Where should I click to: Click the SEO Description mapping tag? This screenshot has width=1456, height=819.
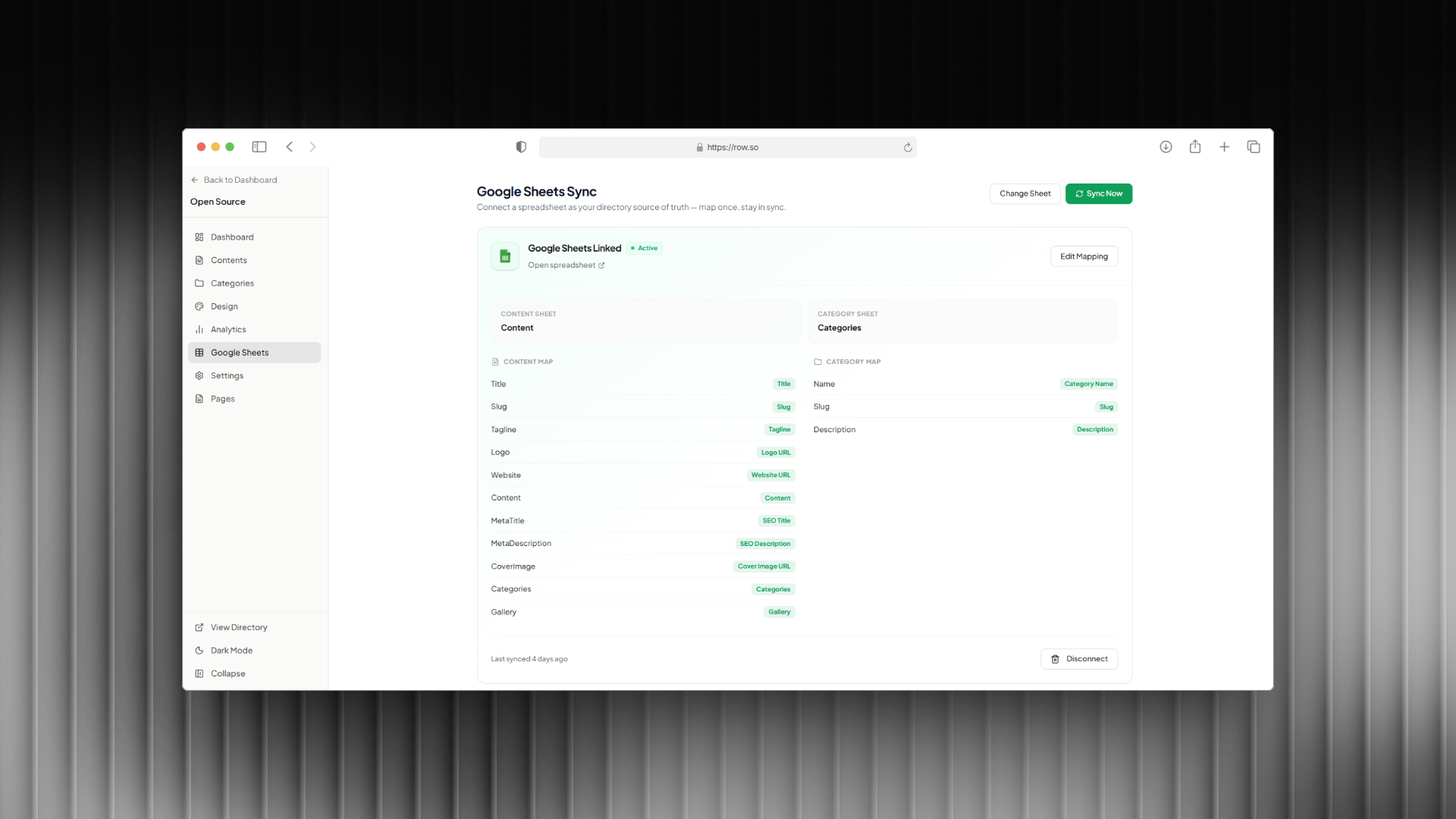[x=765, y=544]
